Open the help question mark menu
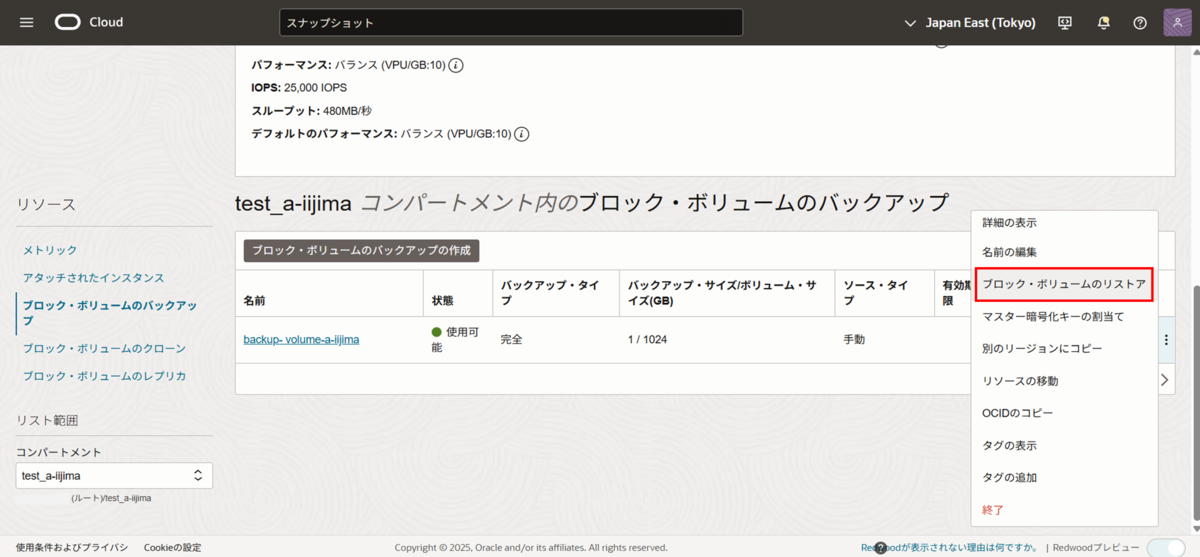 point(1140,22)
